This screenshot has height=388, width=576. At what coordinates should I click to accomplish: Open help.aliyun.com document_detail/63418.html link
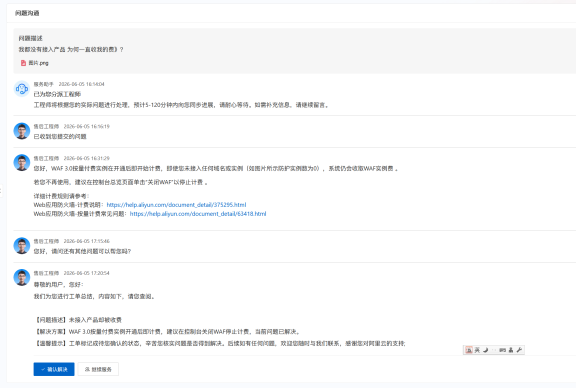[198, 213]
